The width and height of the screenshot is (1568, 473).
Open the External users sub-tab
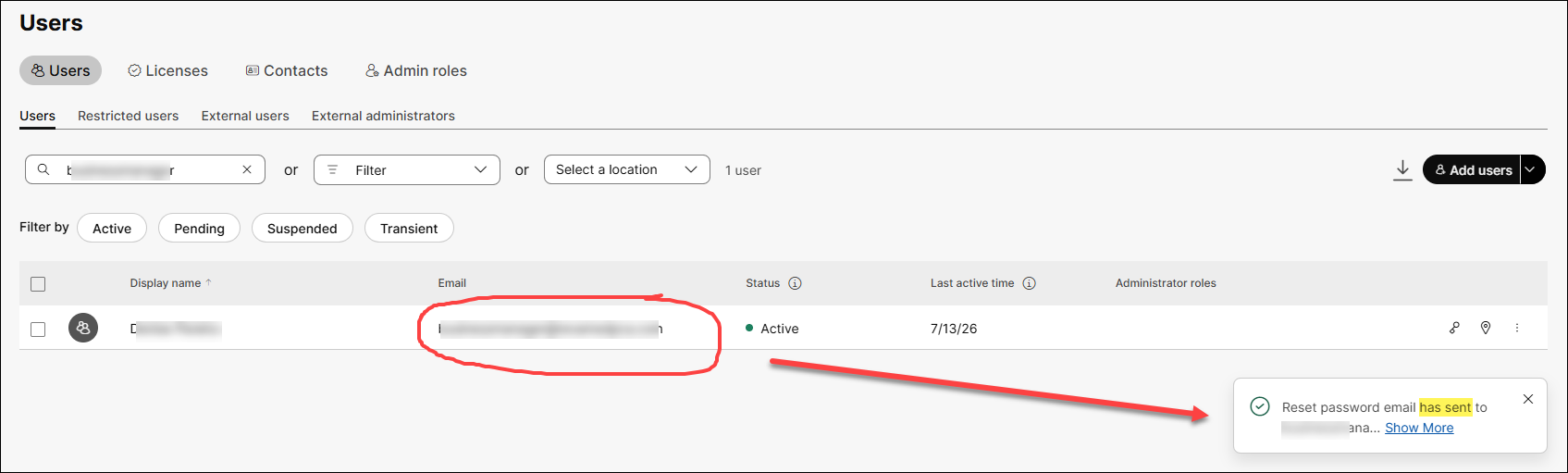[245, 116]
